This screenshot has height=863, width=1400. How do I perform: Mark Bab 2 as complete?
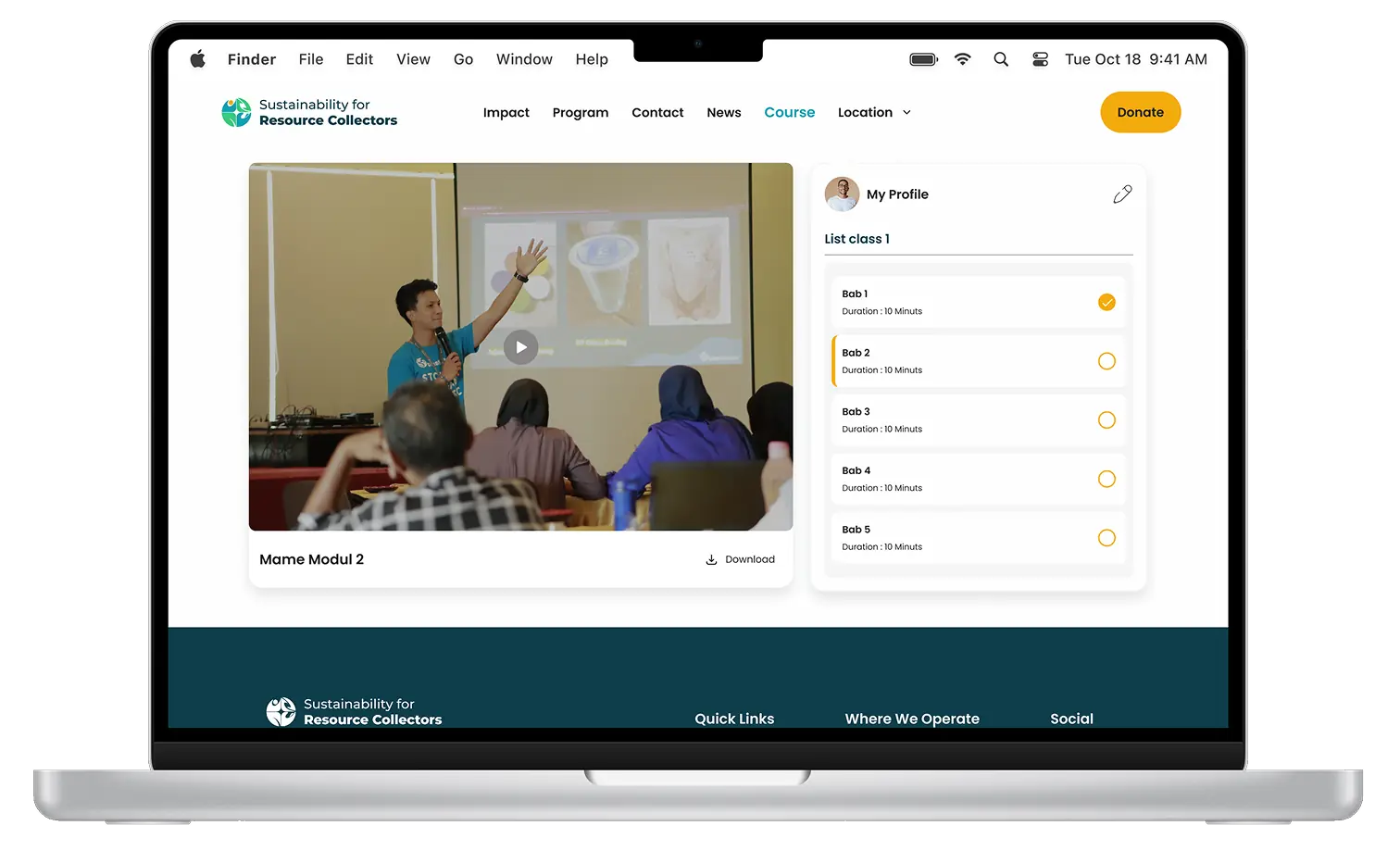pos(1106,361)
